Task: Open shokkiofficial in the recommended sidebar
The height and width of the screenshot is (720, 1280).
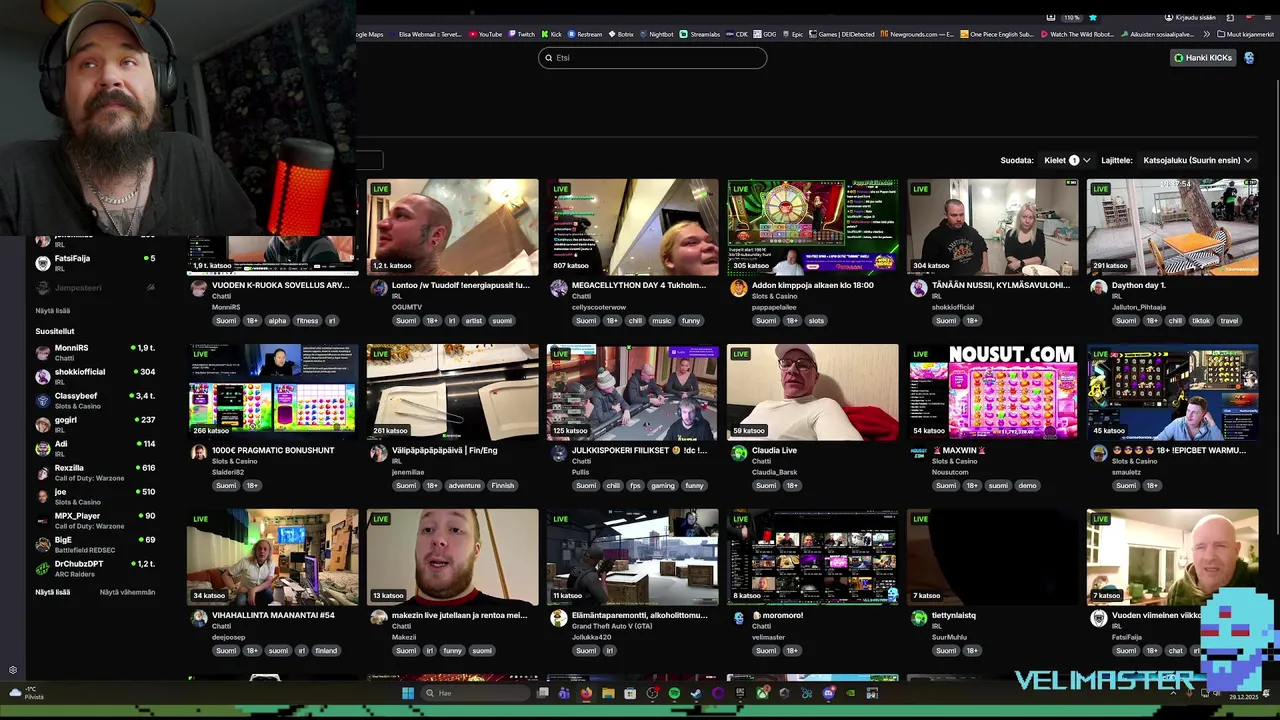Action: pos(95,376)
